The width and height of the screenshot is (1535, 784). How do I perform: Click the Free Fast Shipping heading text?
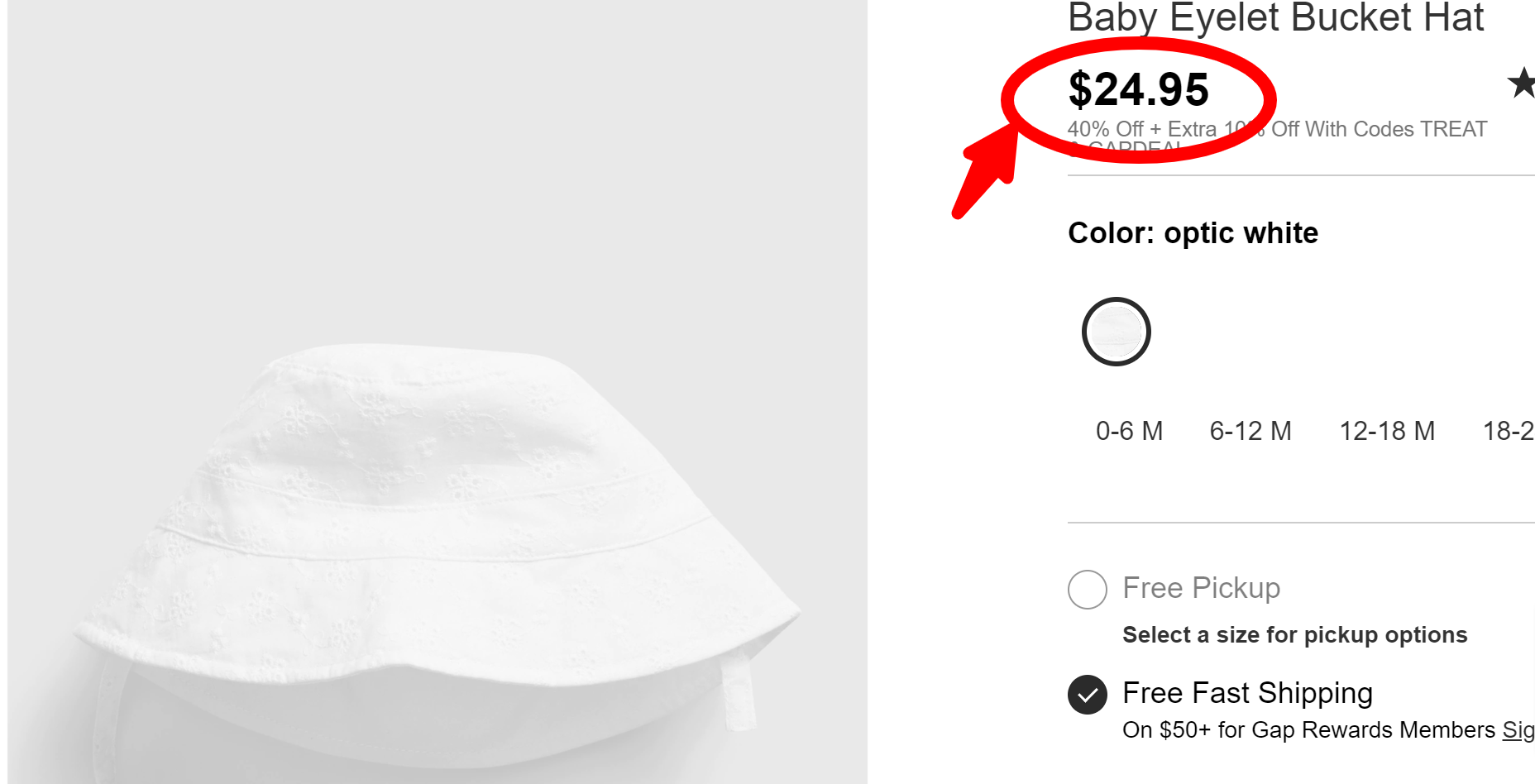[1247, 693]
